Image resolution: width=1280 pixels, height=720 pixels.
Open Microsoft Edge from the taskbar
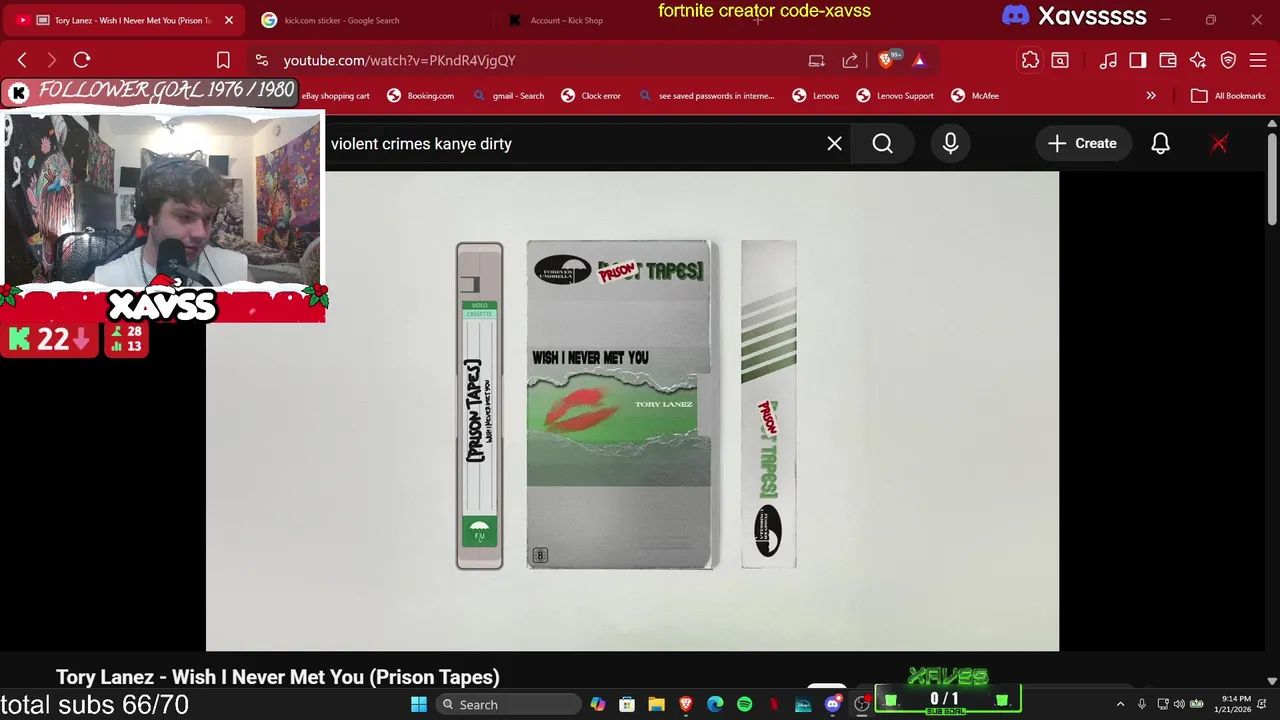(715, 704)
